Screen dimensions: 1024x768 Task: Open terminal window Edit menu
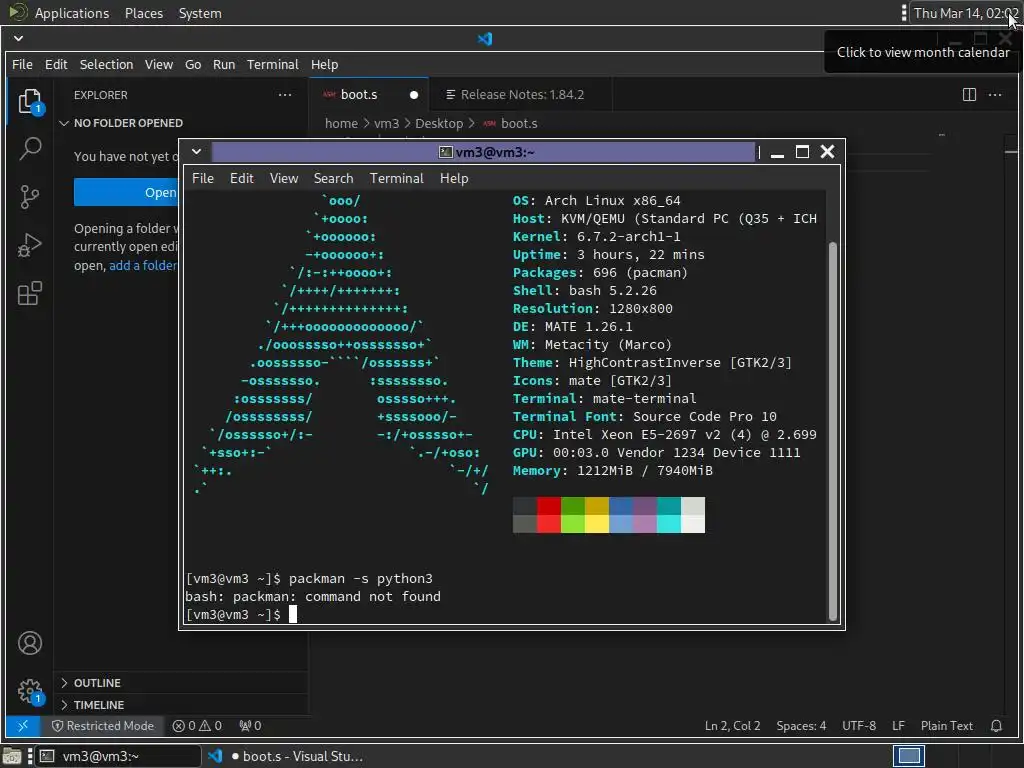coord(241,178)
